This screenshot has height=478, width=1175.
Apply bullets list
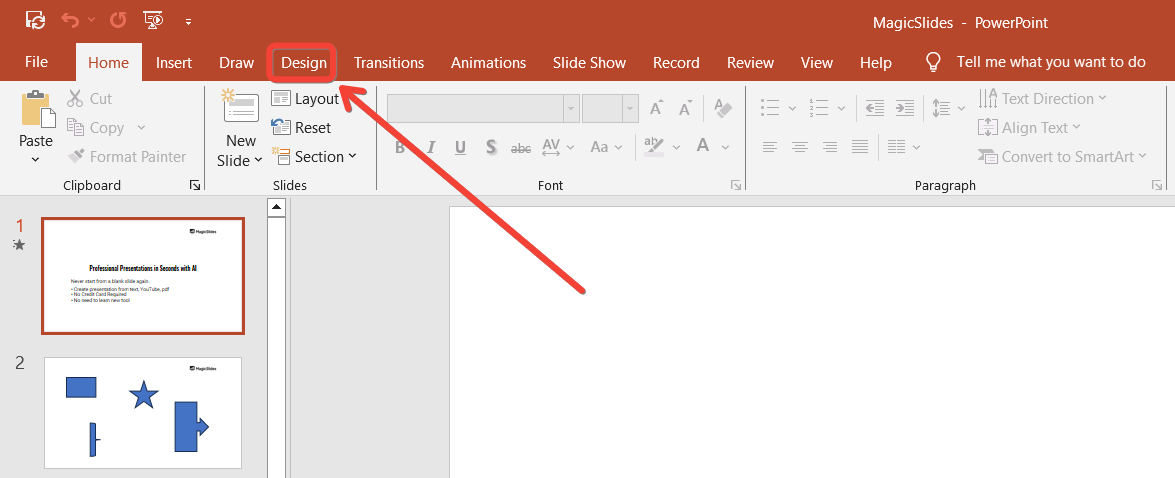pos(770,108)
